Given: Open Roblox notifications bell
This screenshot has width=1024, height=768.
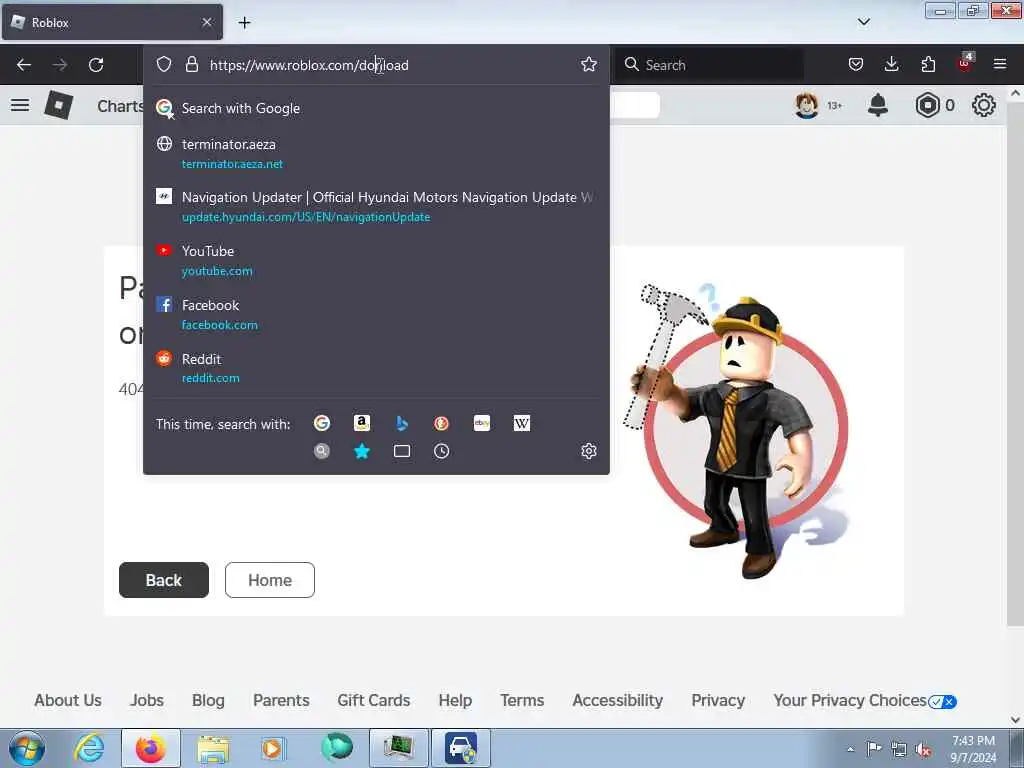Looking at the screenshot, I should click(878, 105).
